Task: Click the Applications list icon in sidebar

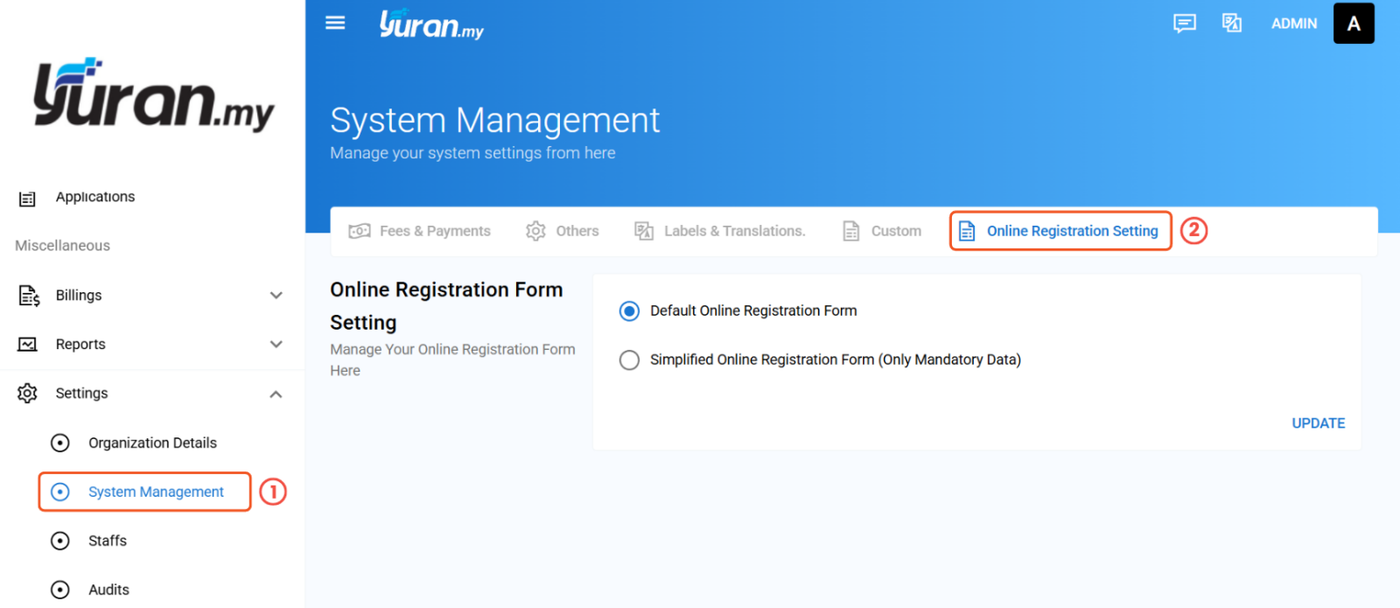Action: pyautogui.click(x=28, y=198)
